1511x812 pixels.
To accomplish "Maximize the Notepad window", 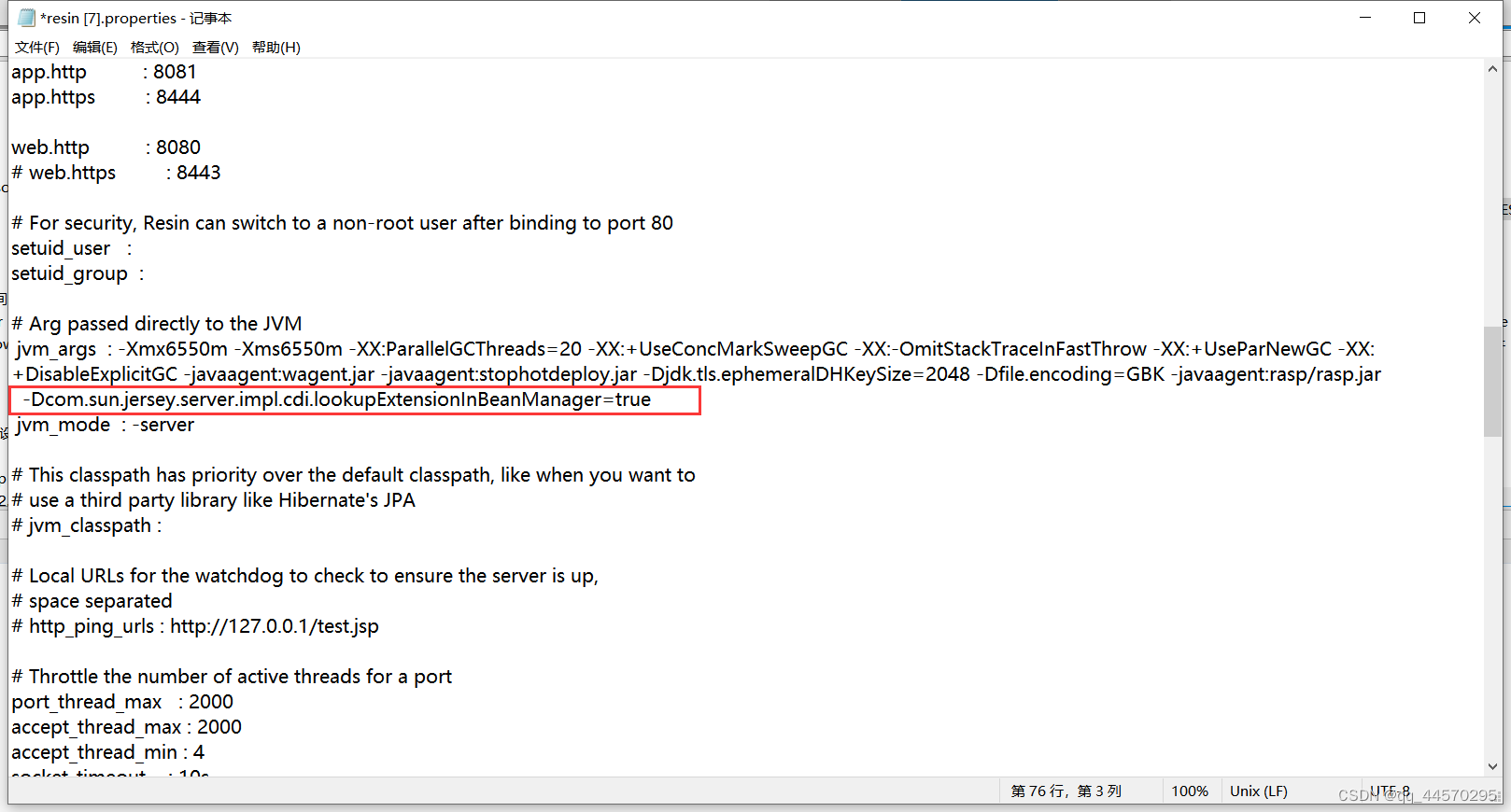I will click(x=1419, y=18).
